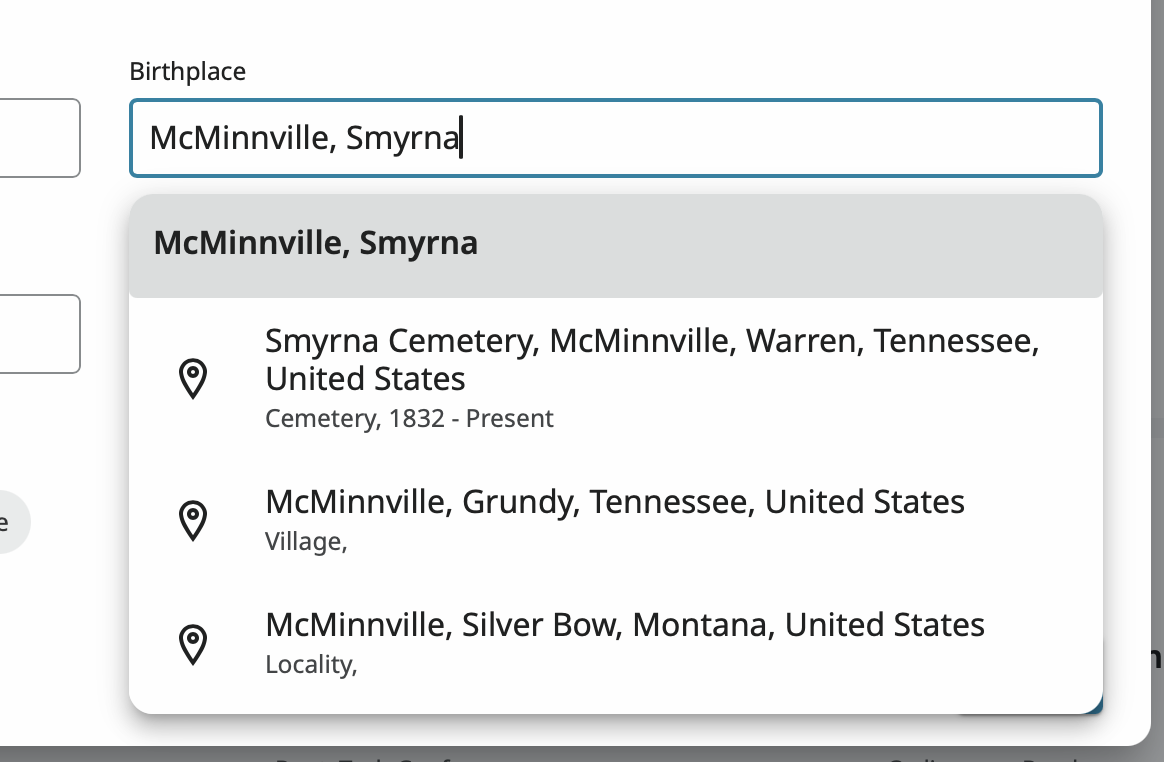Image resolution: width=1164 pixels, height=762 pixels.
Task: Click the Birthplace field label
Action: [x=187, y=71]
